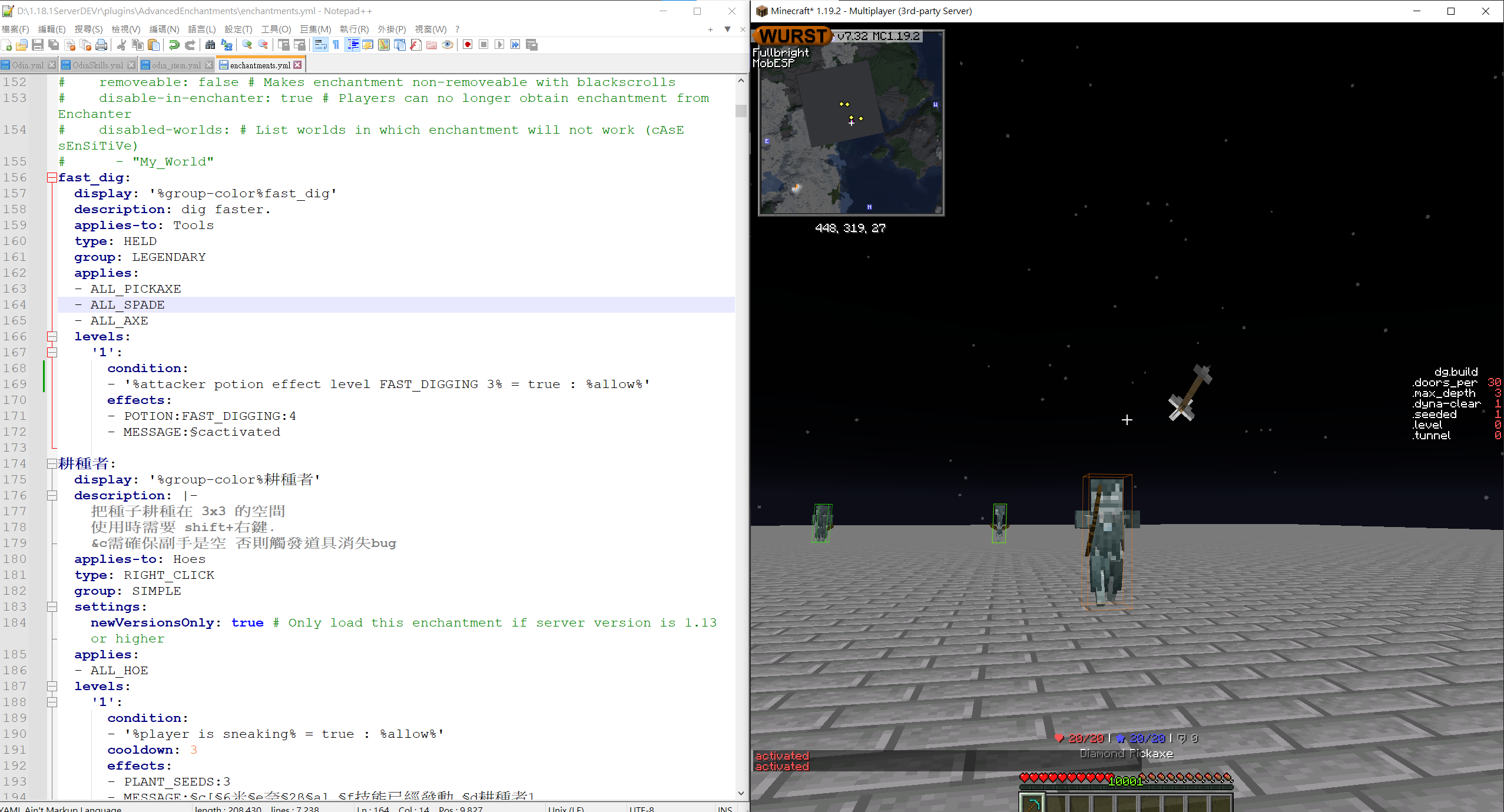Viewport: 1504px width, 812px height.
Task: Open the Find dialog via binoculars icon
Action: pos(210,45)
